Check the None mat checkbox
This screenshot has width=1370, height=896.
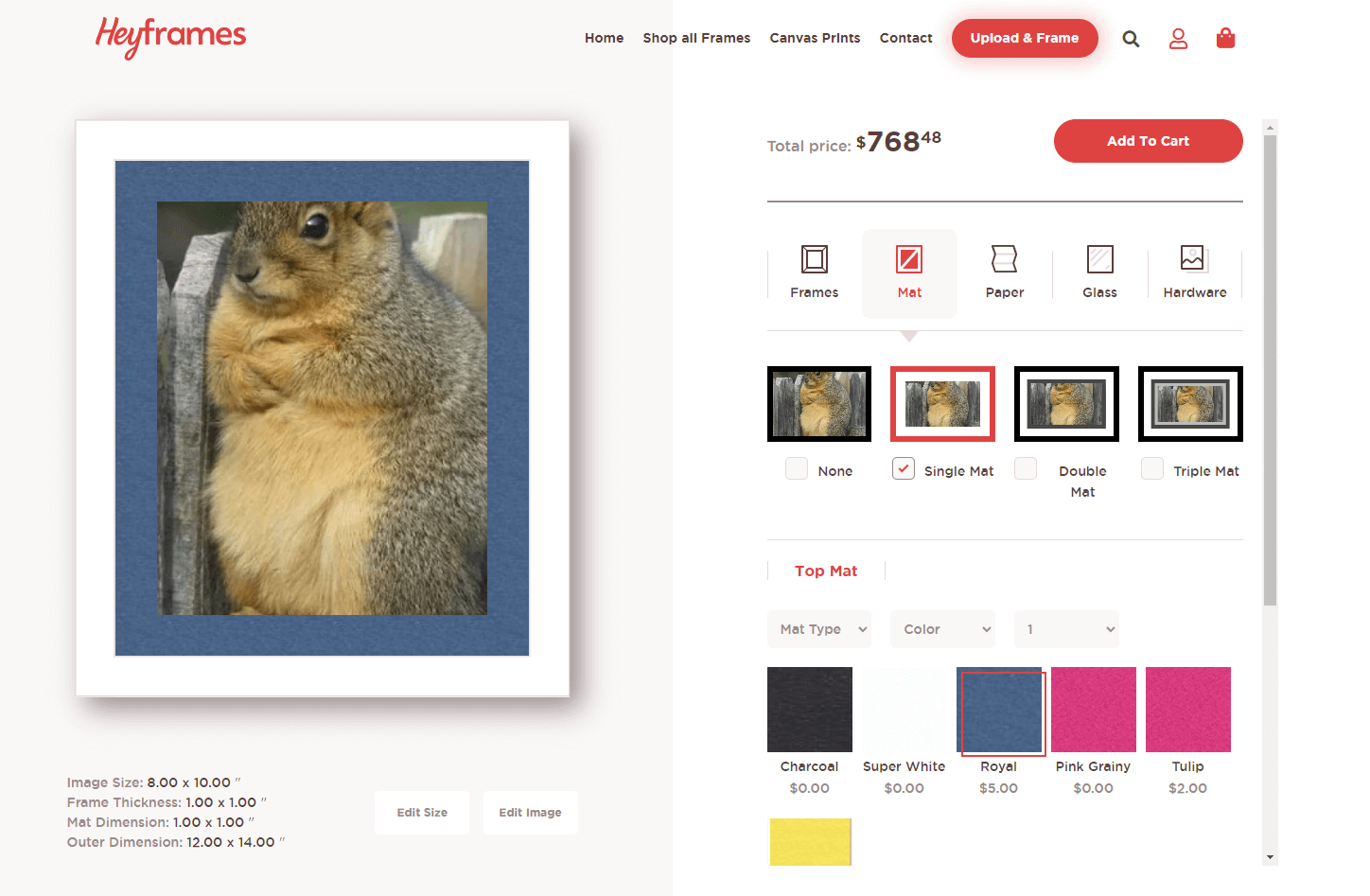tap(797, 468)
